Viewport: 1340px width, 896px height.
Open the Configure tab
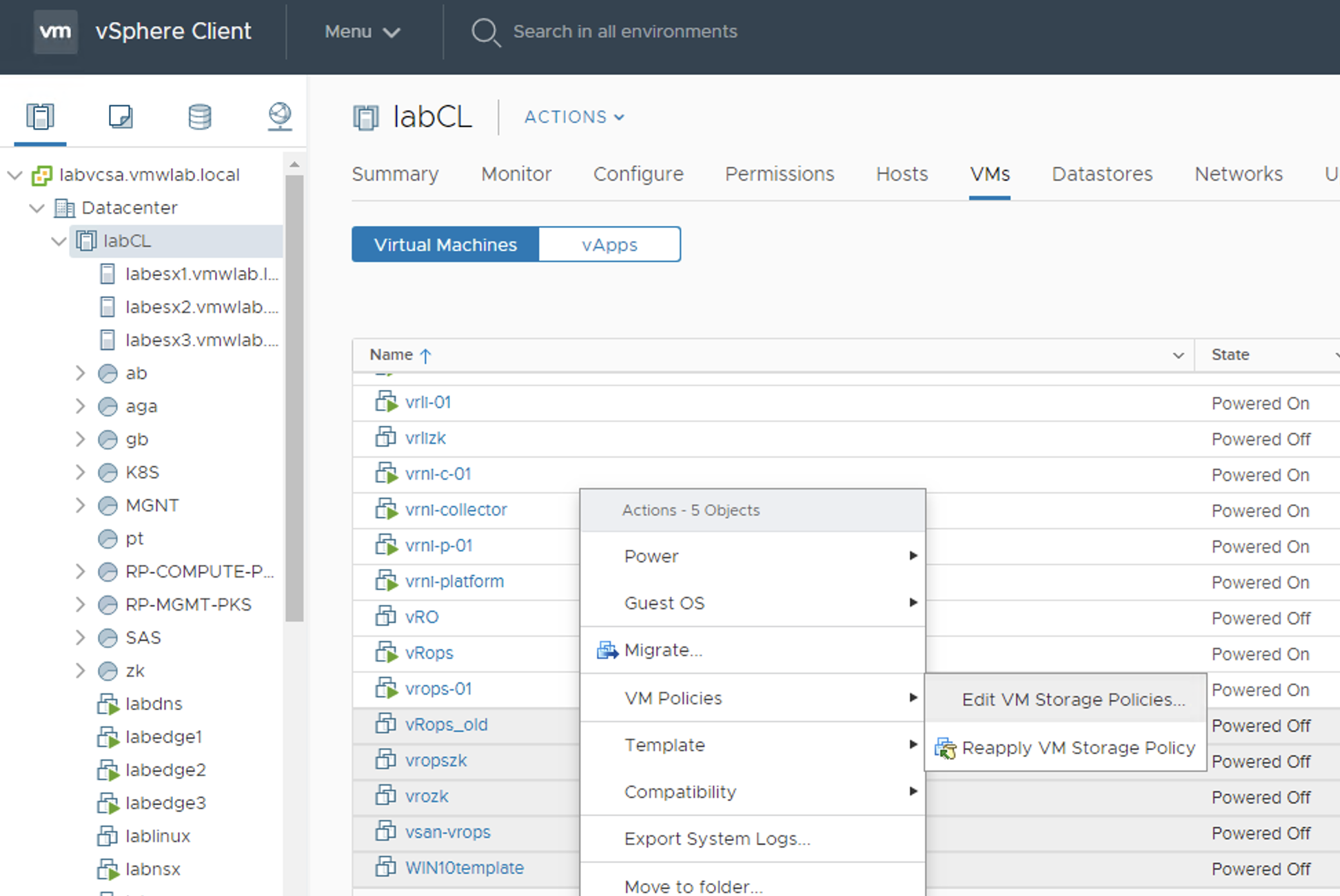pos(638,174)
